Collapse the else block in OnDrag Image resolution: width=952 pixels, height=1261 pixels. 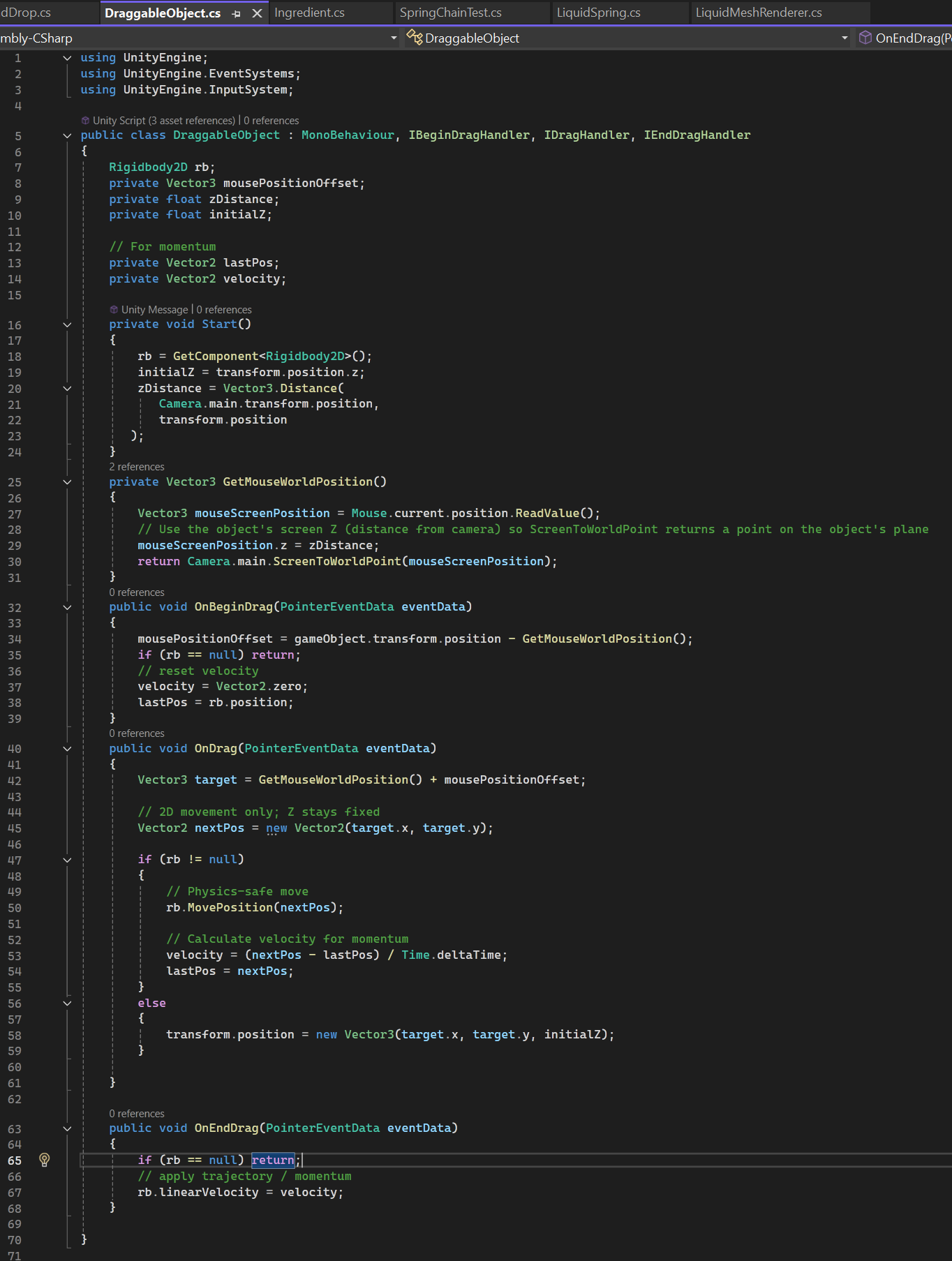67,1003
